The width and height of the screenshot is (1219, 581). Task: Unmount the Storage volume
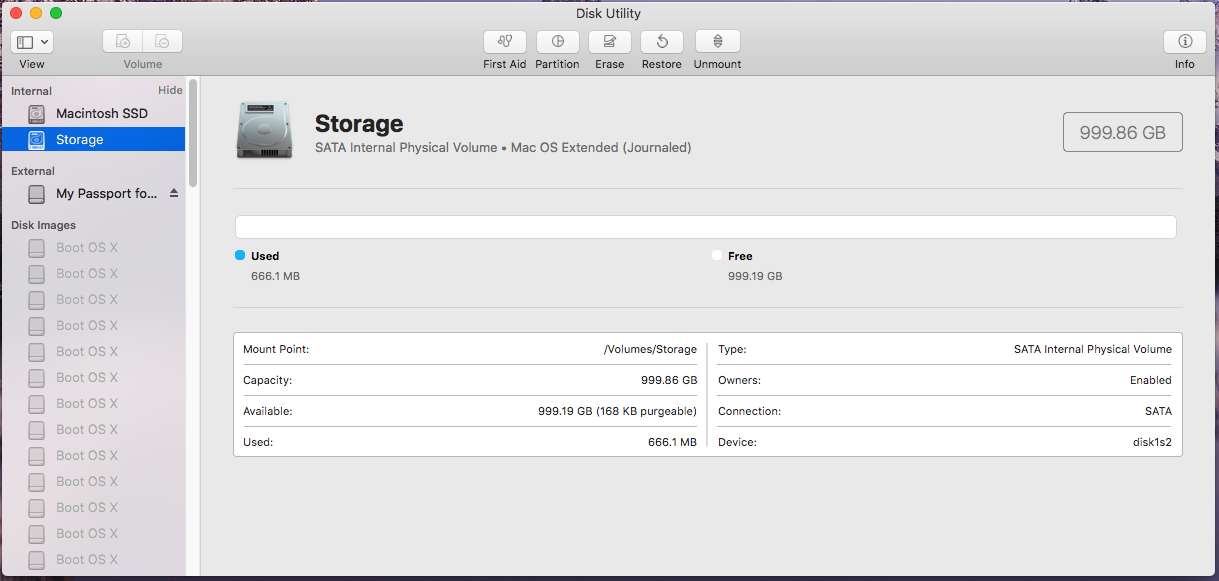[x=717, y=42]
